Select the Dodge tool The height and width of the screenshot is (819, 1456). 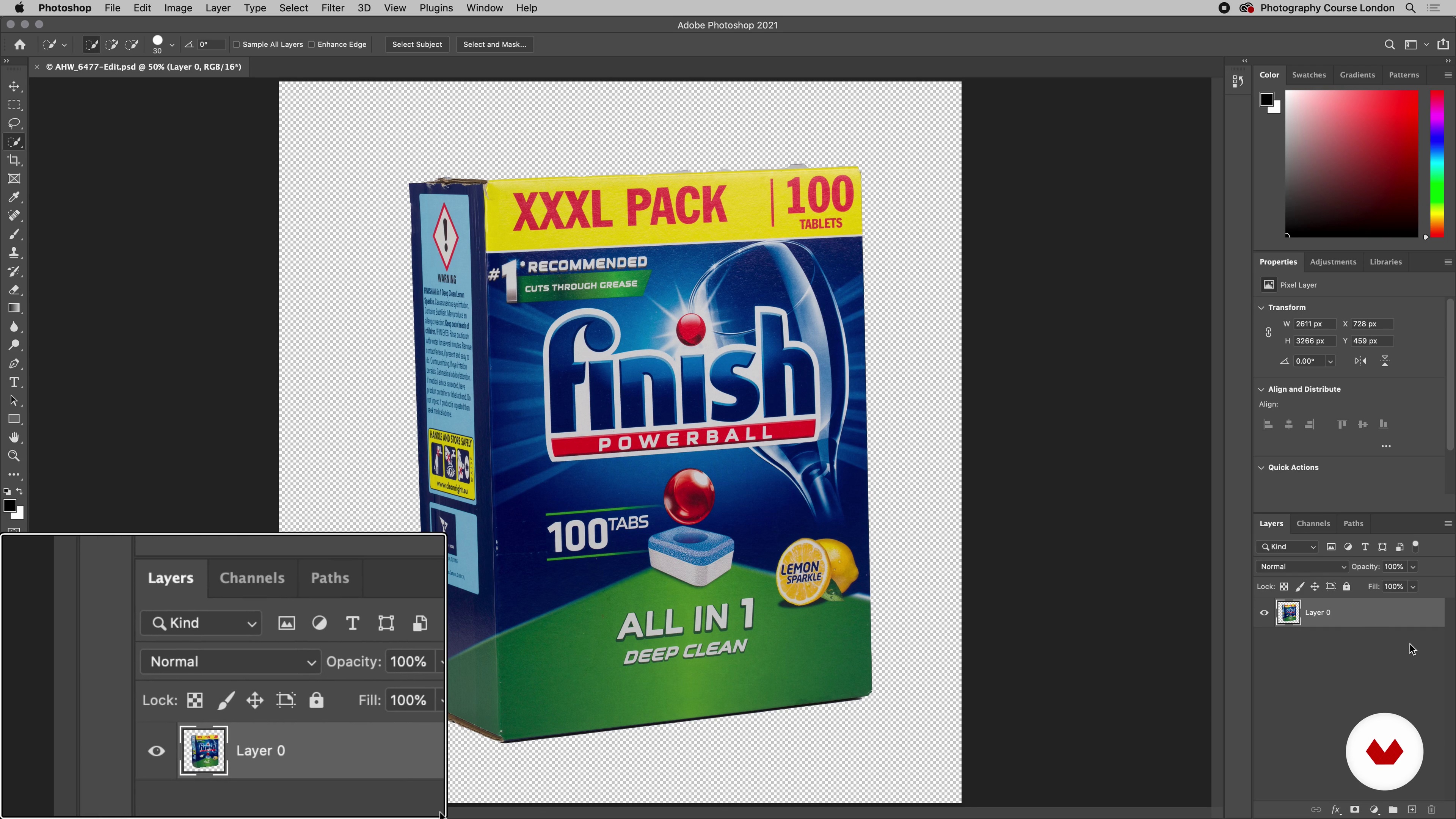coord(14,345)
